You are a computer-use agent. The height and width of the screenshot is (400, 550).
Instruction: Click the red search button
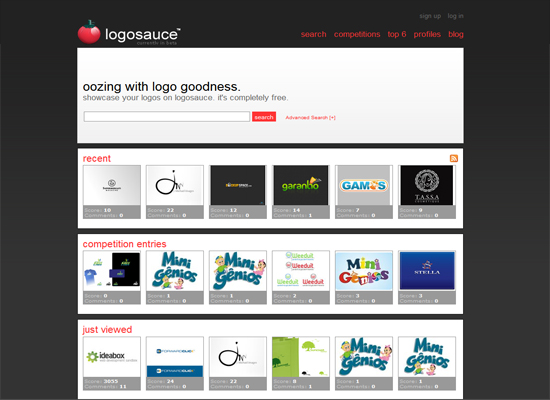click(x=264, y=117)
